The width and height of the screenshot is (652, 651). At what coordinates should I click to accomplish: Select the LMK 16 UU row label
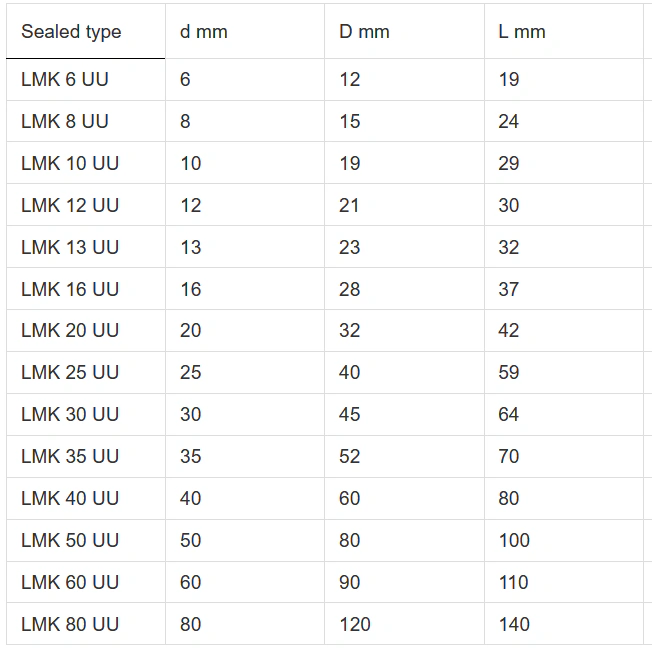click(x=70, y=289)
